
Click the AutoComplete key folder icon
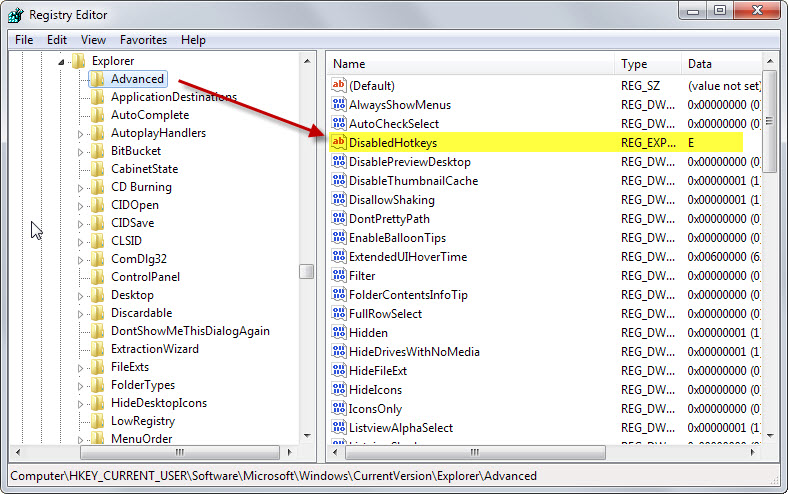pyautogui.click(x=98, y=115)
